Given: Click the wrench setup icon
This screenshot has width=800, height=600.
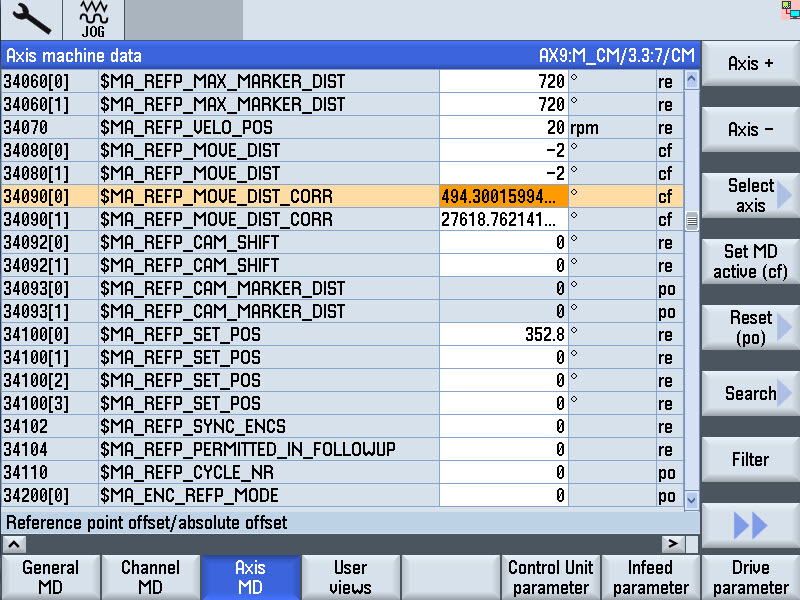Looking at the screenshot, I should [30, 19].
